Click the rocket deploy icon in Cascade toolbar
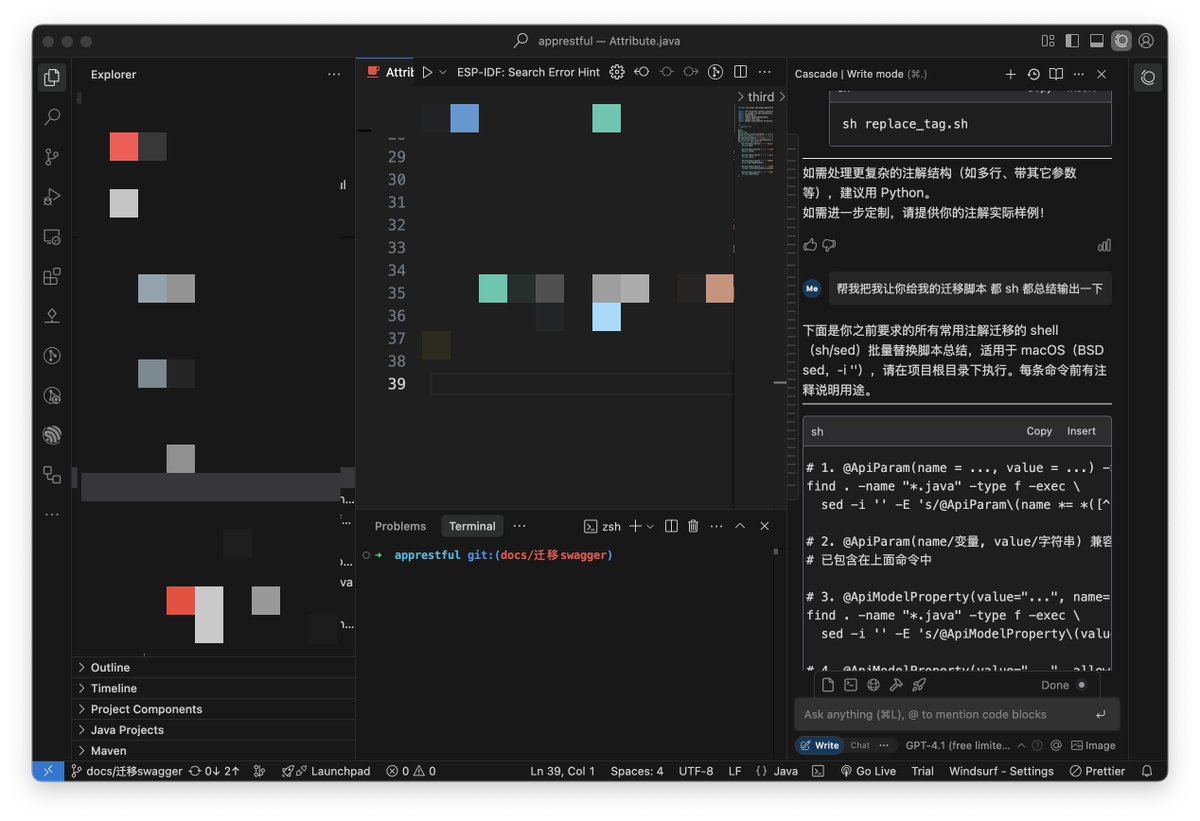The width and height of the screenshot is (1200, 821). 919,685
